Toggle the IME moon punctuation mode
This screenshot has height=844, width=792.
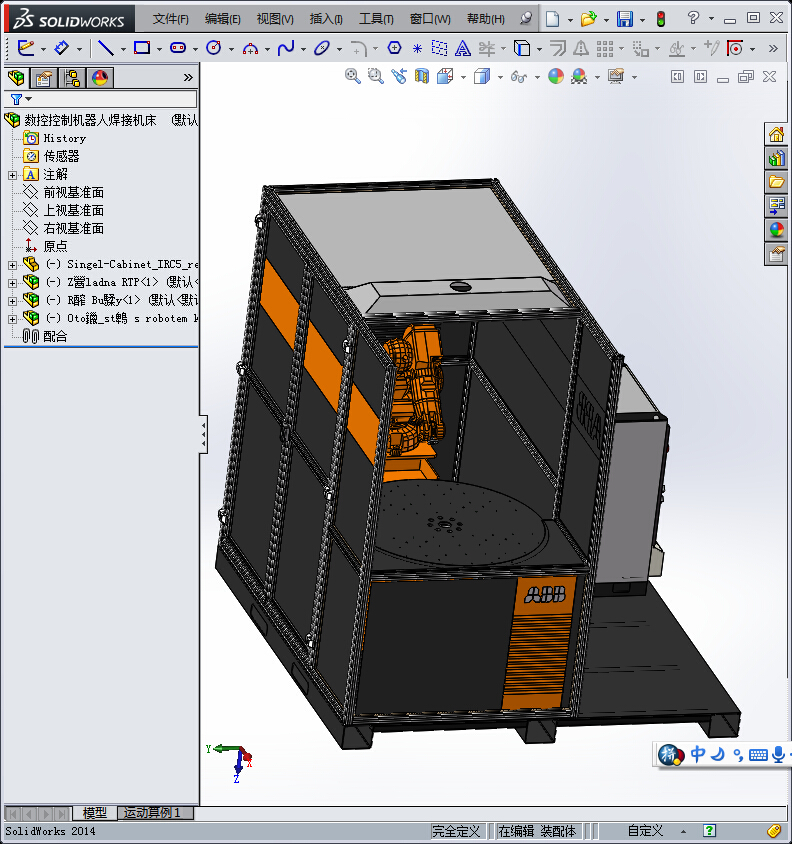pyautogui.click(x=717, y=754)
